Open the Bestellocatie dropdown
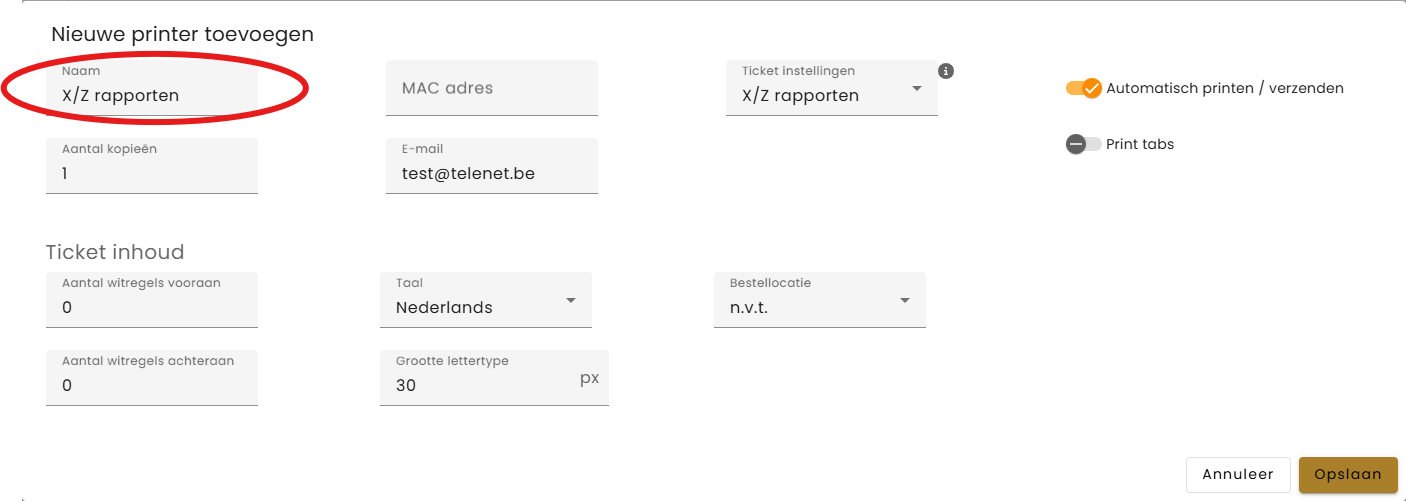This screenshot has width=1406, height=501. [819, 300]
